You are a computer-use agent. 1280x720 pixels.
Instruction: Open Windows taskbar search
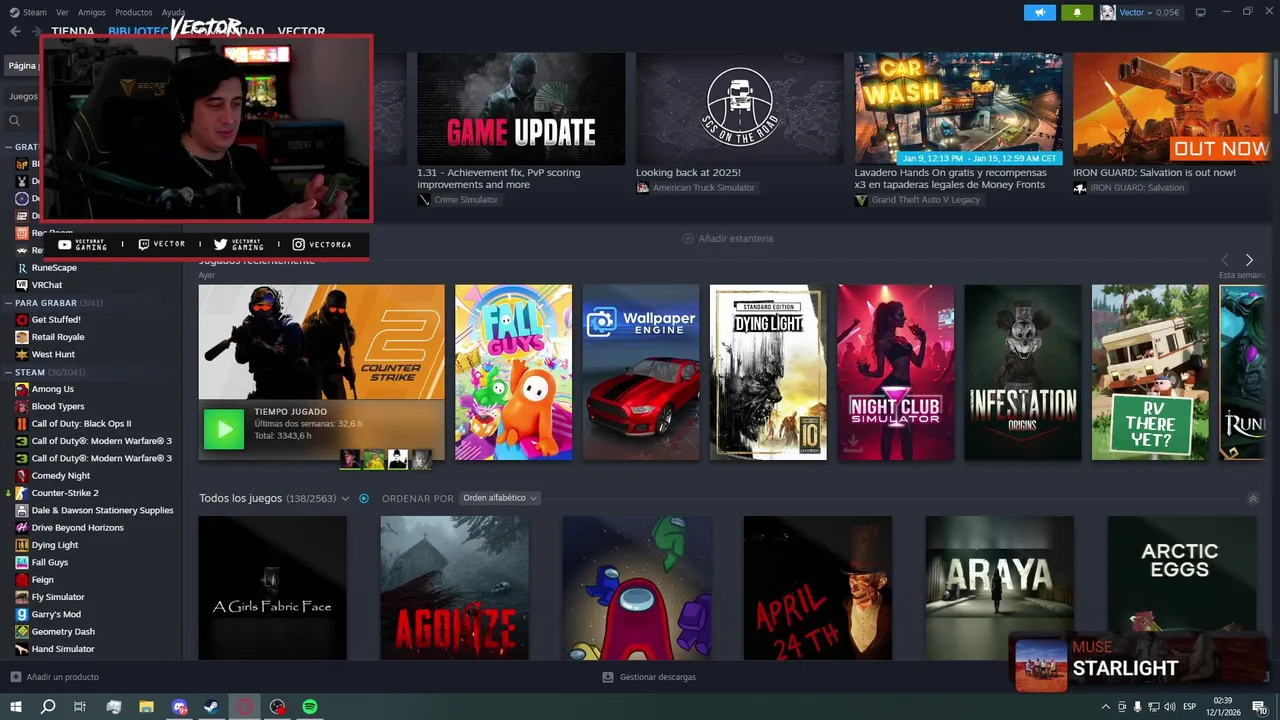pos(48,707)
